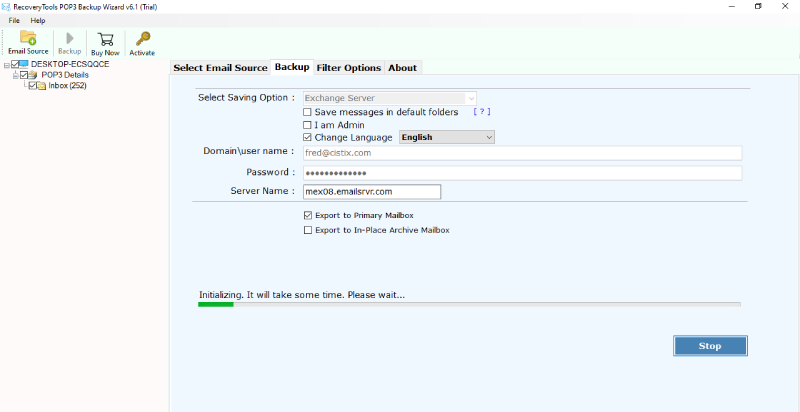Image resolution: width=800 pixels, height=412 pixels.
Task: Click the POP3 Details tree node
Action: point(65,75)
